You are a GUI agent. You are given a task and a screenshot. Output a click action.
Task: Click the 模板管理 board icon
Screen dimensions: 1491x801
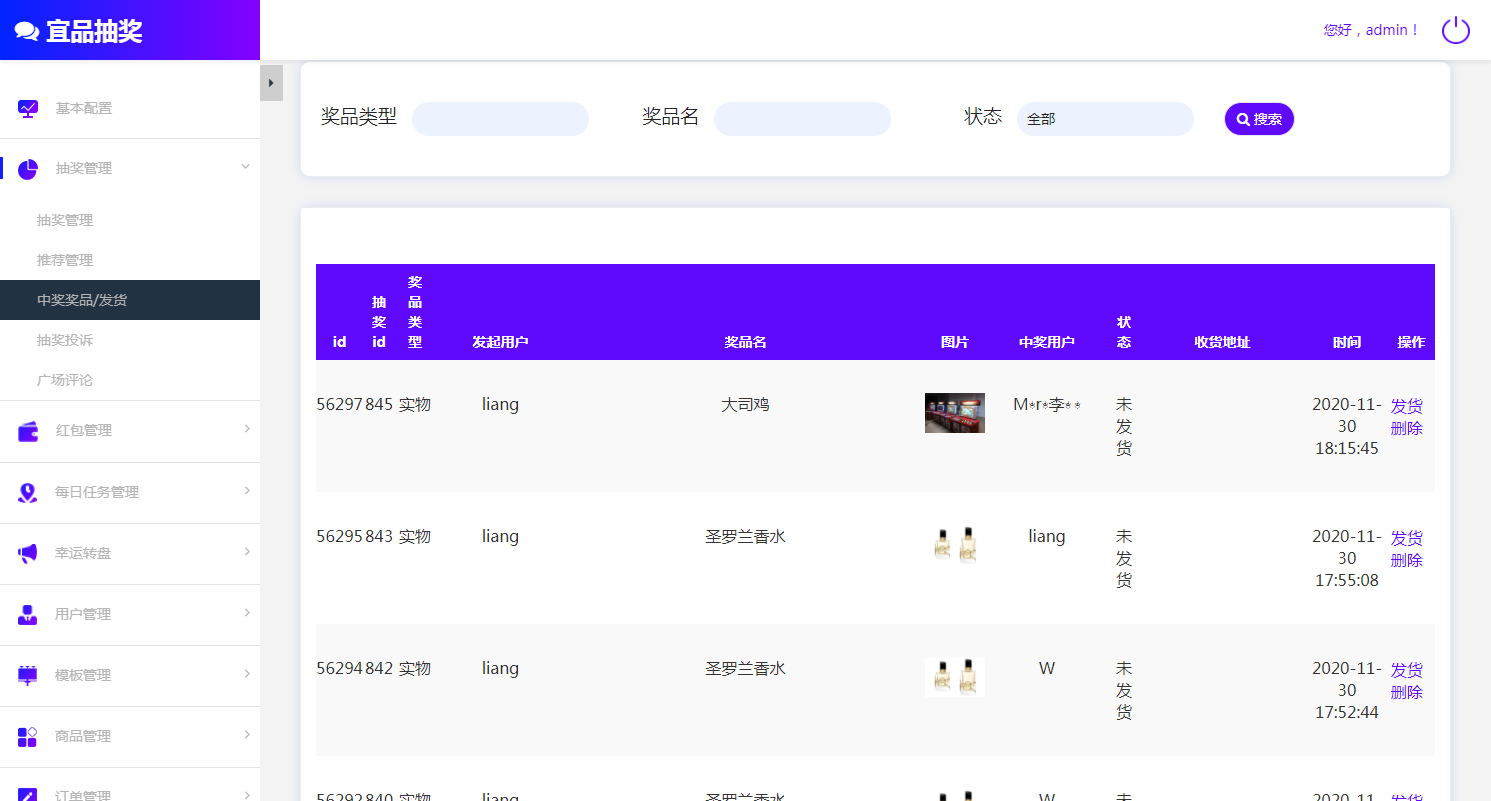(28, 675)
